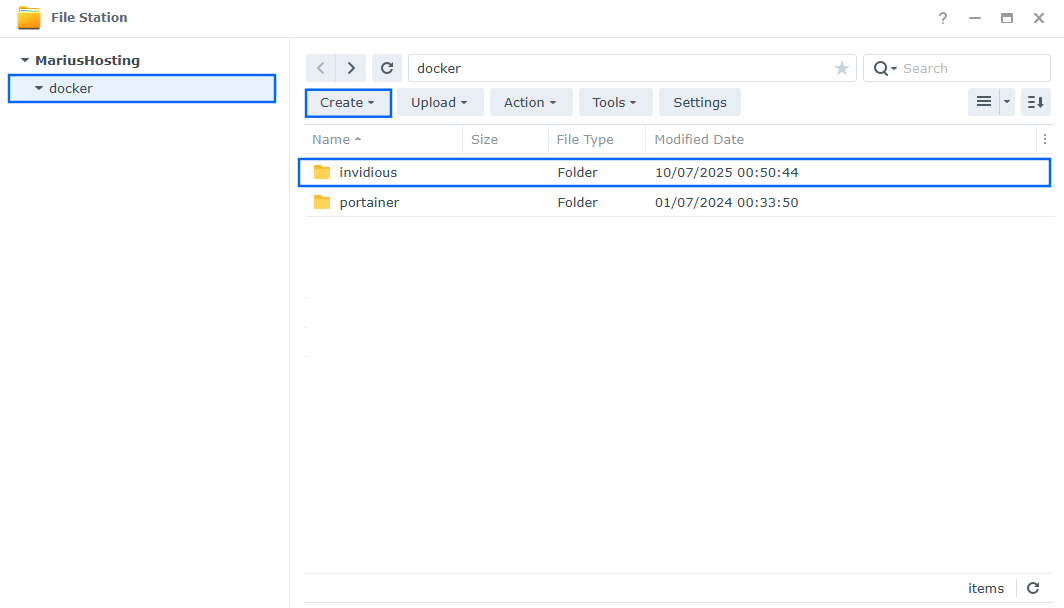This screenshot has height=608, width=1064.
Task: Click the back navigation arrow
Action: 320,68
